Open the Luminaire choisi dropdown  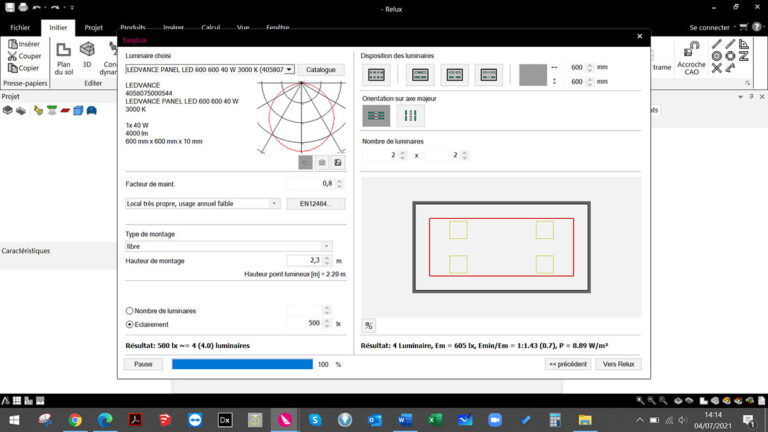point(290,70)
